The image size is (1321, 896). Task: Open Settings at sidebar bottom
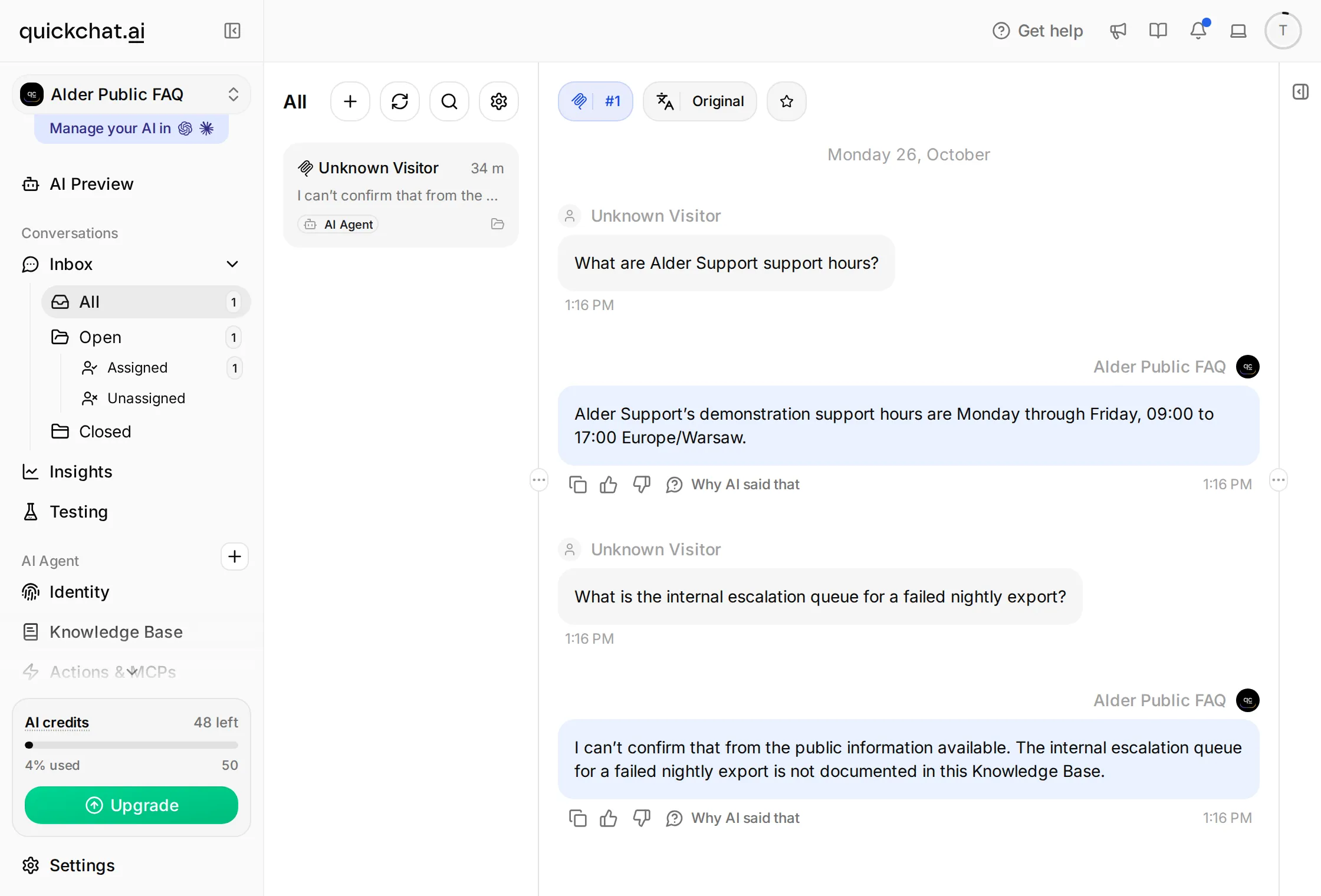pyautogui.click(x=132, y=865)
